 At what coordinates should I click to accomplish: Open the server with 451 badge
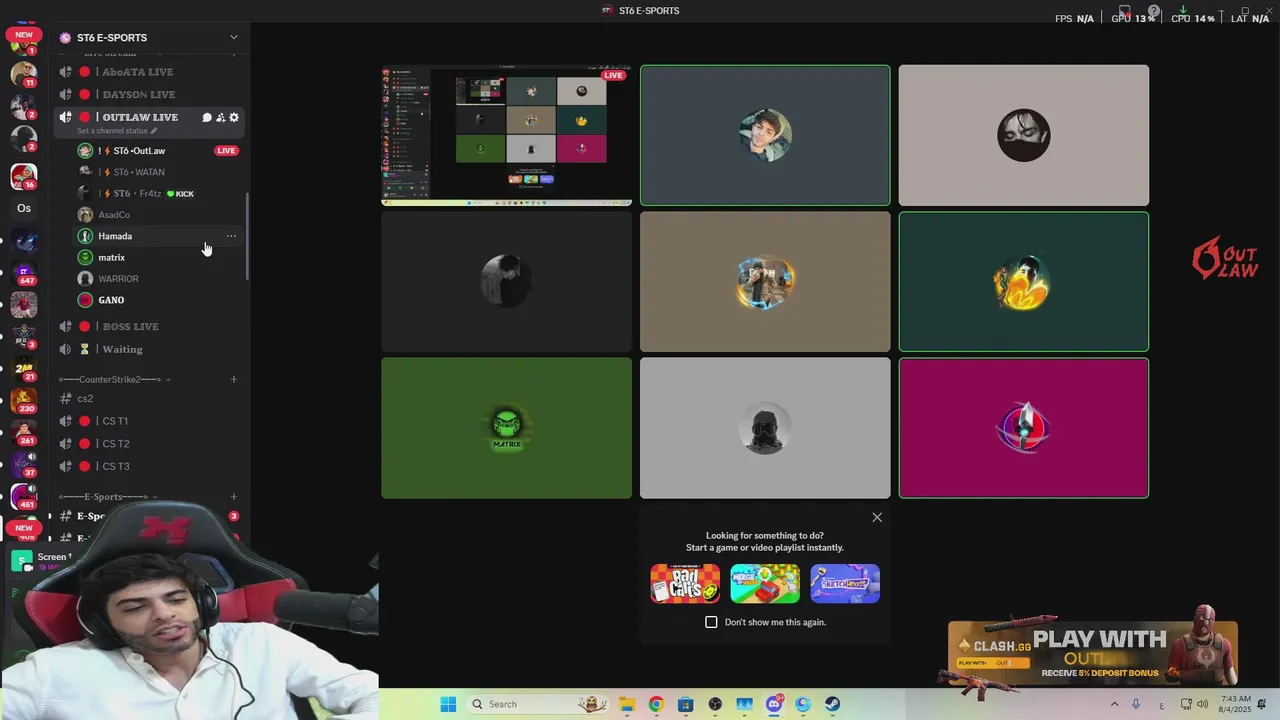(24, 496)
